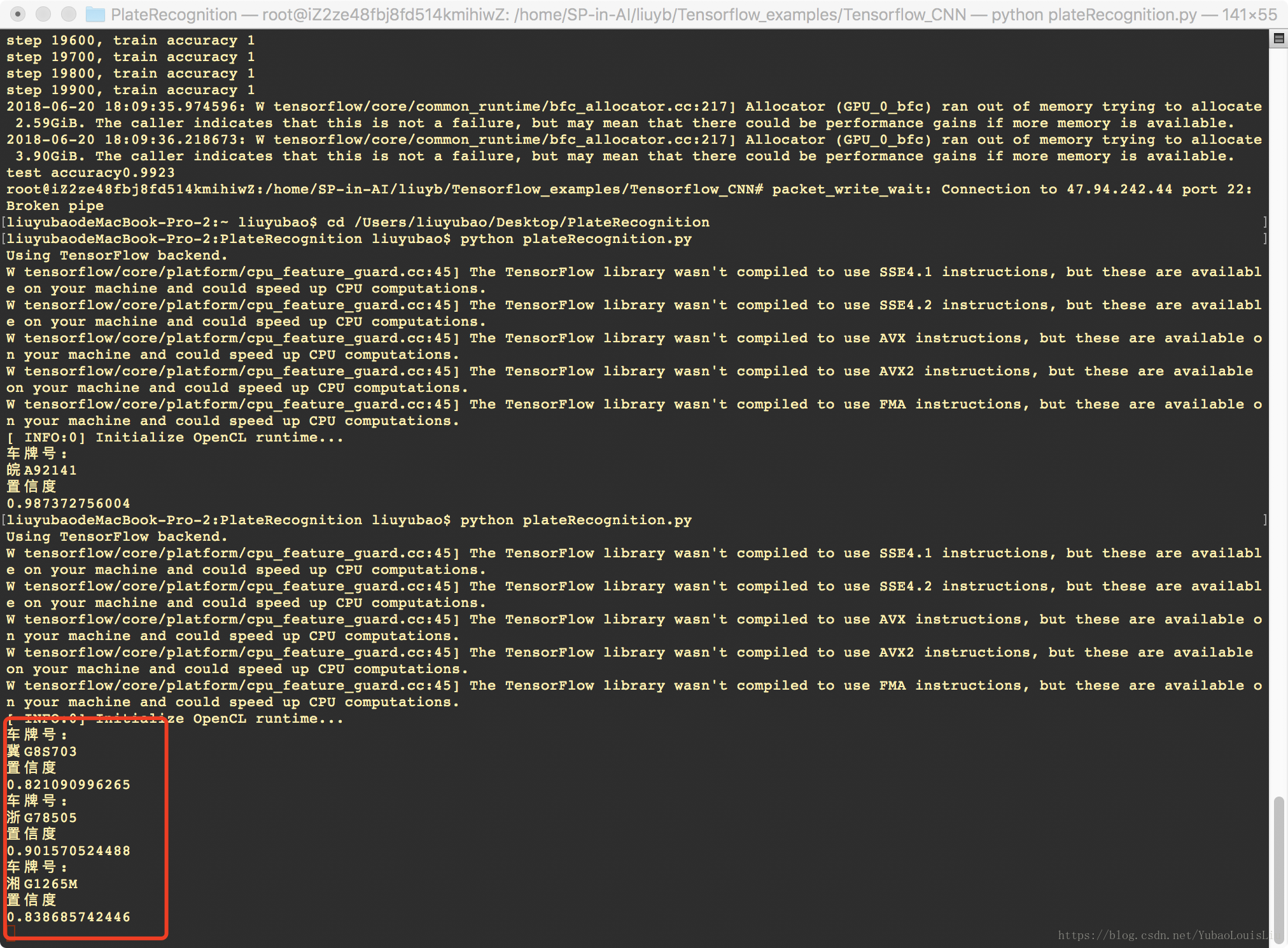Viewport: 1288px width, 948px height.
Task: Click the IP address 47.94.242.44
Action: 1119,189
